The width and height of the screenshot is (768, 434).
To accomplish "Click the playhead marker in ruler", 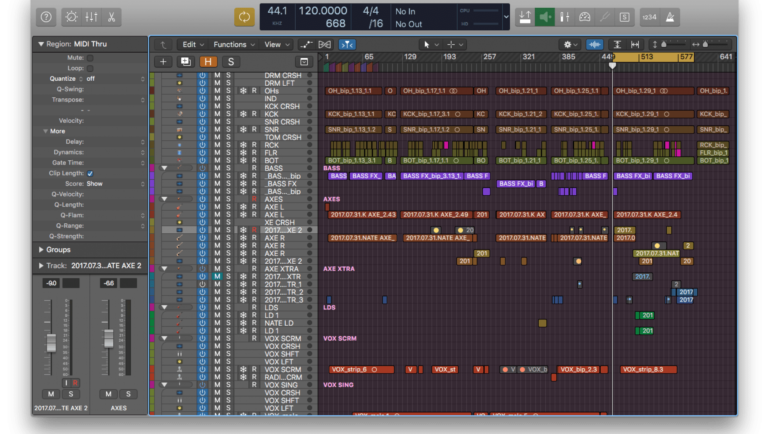I will (612, 65).
